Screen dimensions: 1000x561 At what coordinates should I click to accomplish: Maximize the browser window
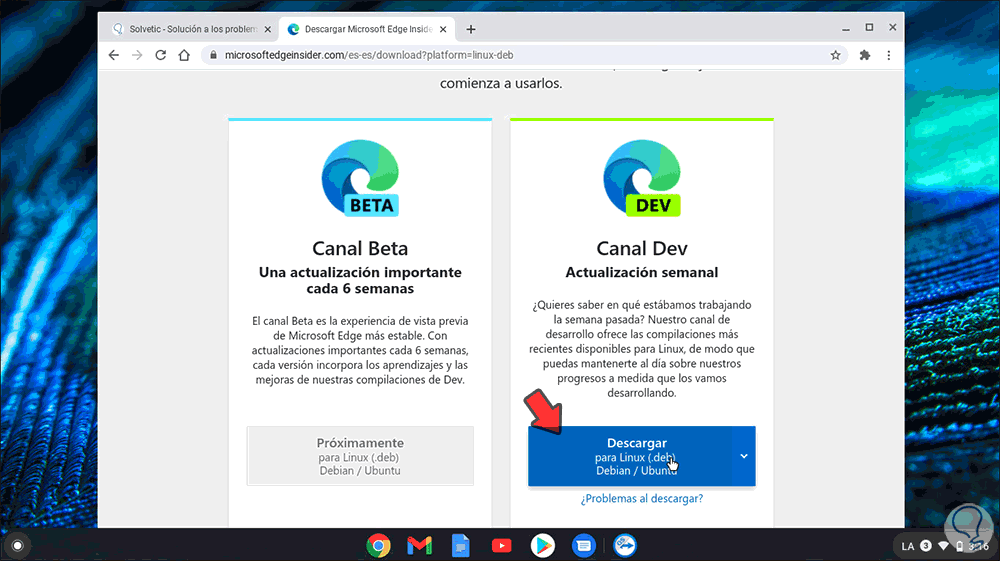tap(869, 27)
